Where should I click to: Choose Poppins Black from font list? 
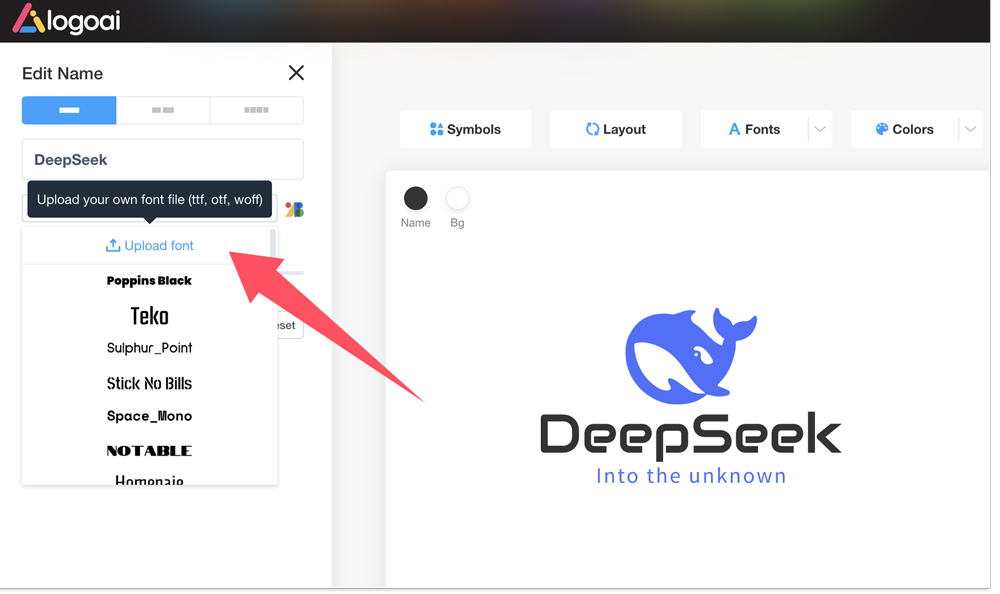click(x=149, y=281)
